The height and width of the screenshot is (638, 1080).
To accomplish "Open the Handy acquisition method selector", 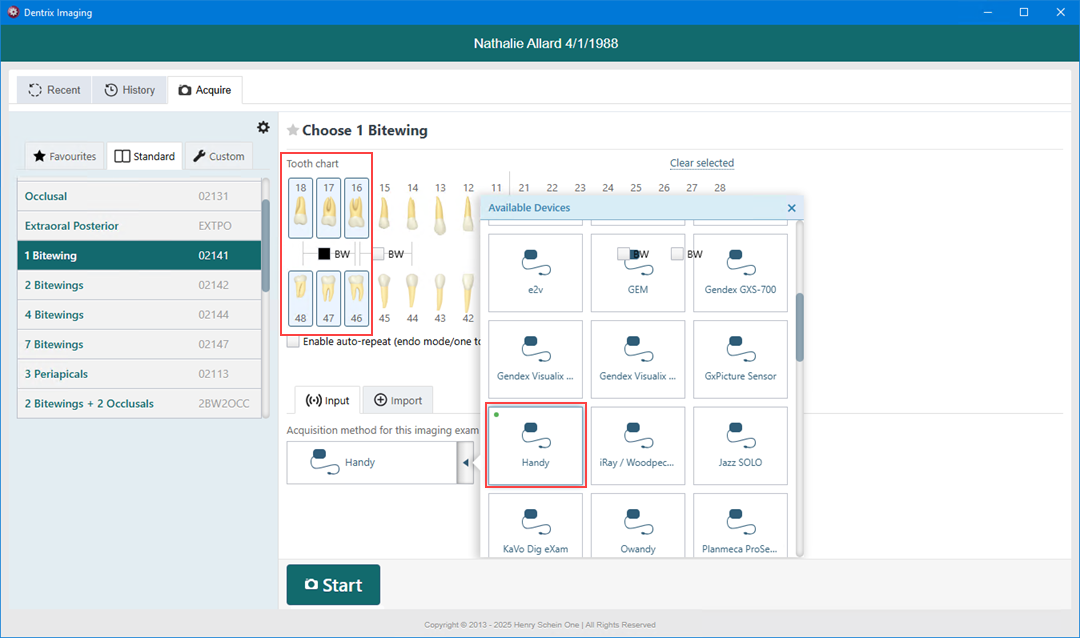I will pyautogui.click(x=371, y=463).
